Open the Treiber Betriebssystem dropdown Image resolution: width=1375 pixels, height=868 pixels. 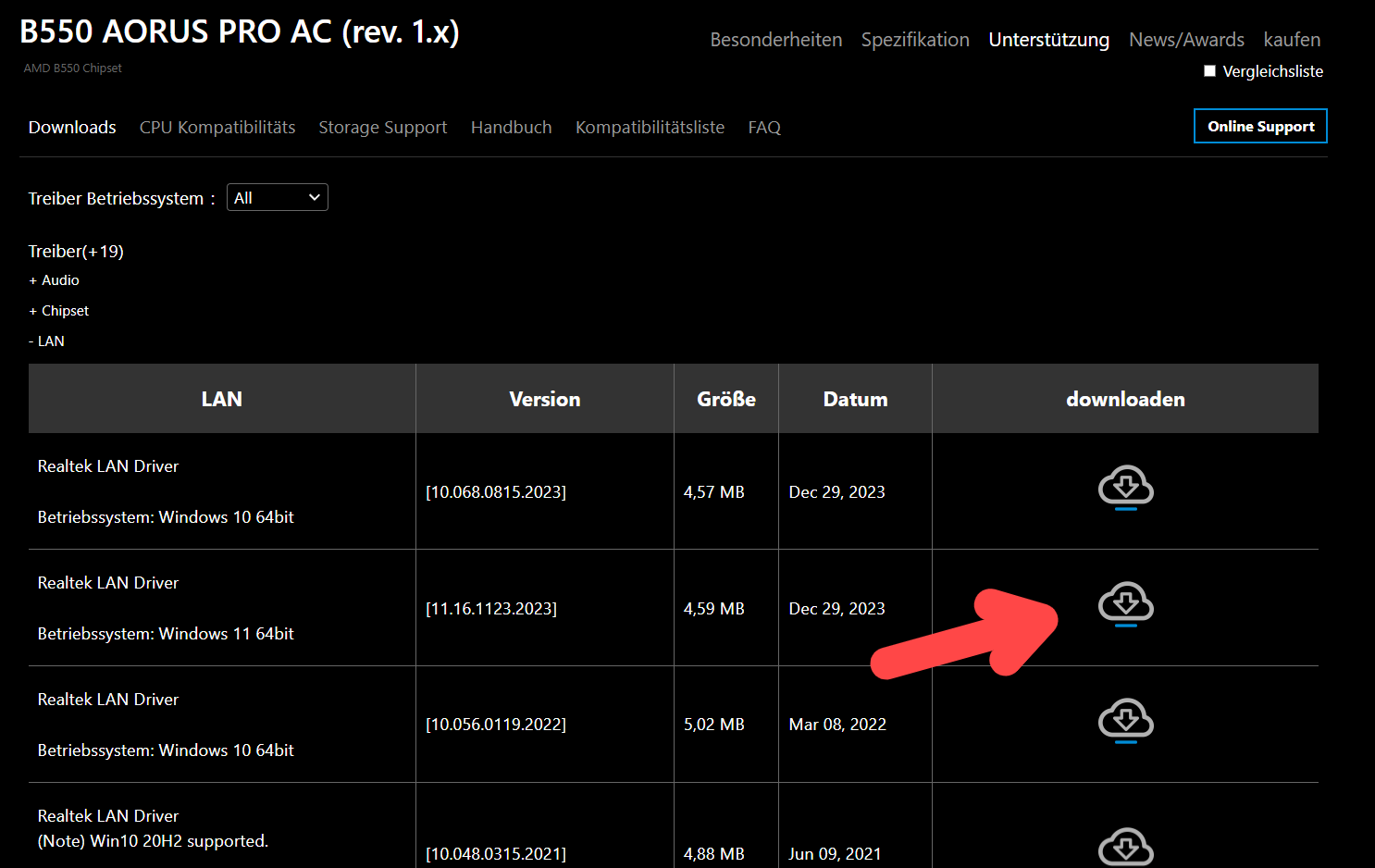tap(278, 198)
